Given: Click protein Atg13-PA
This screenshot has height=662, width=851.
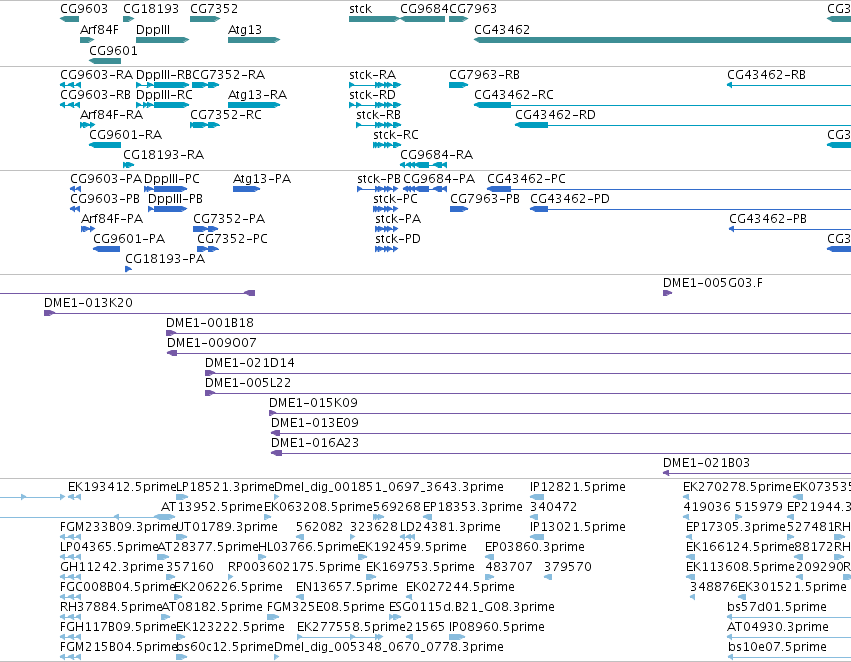Looking at the screenshot, I should pyautogui.click(x=246, y=189).
